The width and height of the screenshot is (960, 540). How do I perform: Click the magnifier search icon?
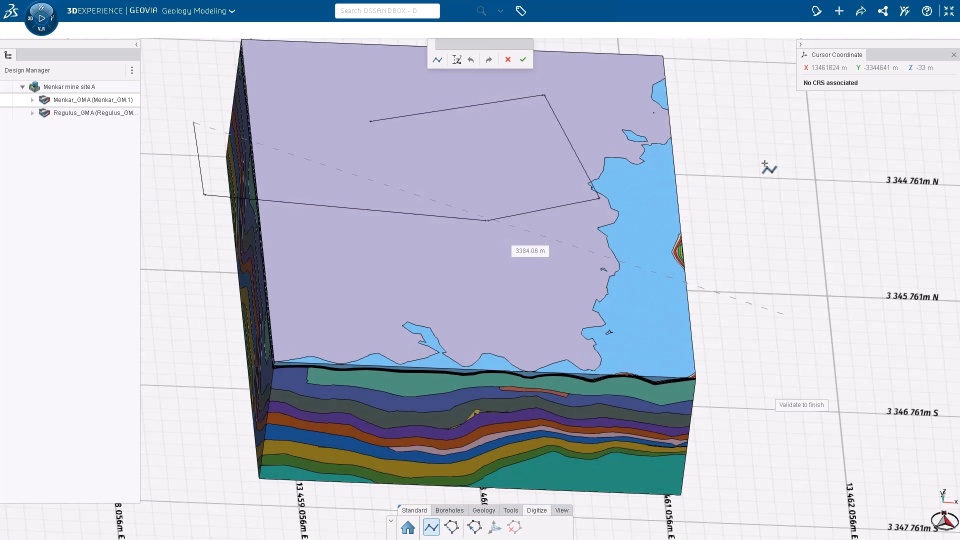coord(481,11)
